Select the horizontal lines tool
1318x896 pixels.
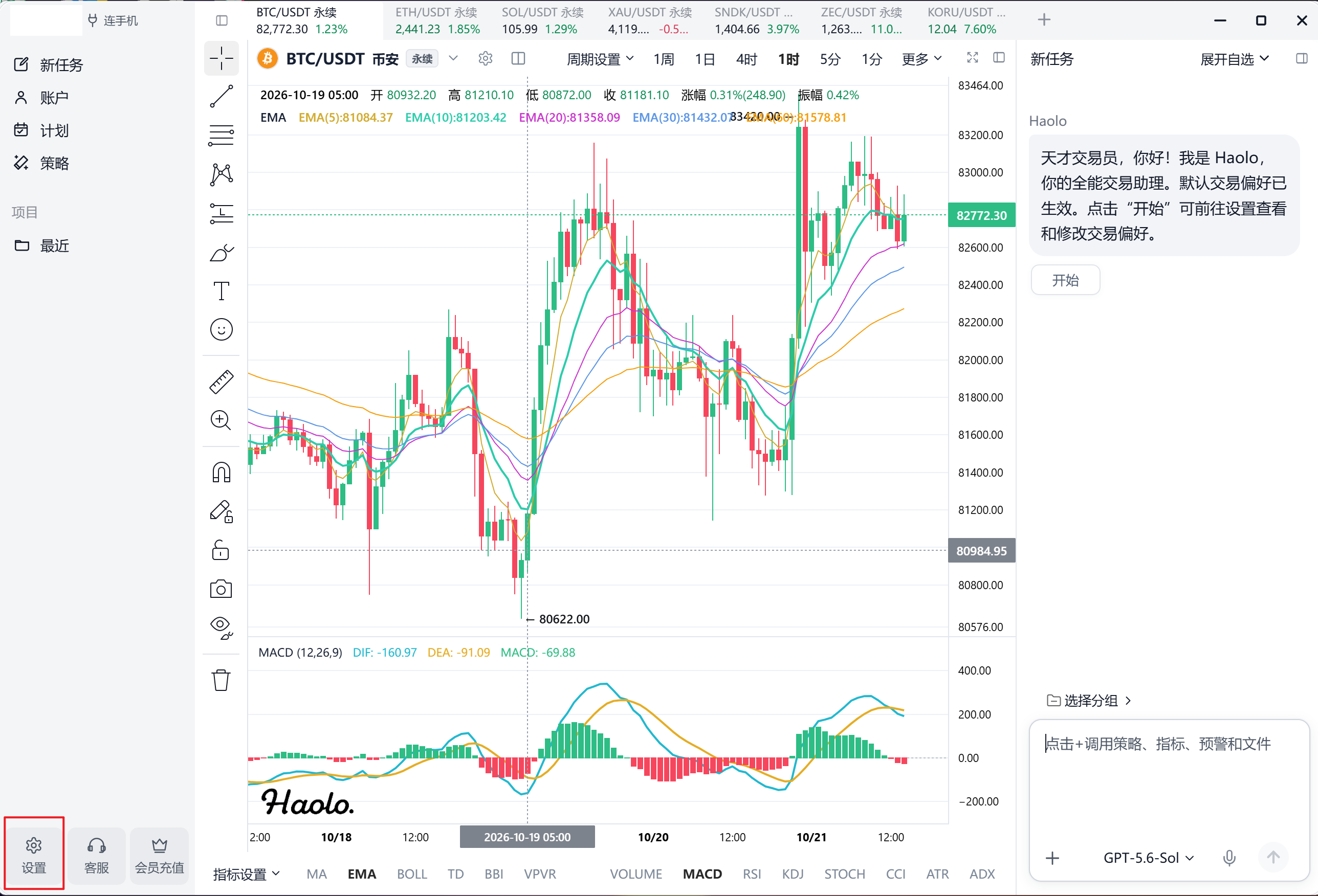pos(221,135)
